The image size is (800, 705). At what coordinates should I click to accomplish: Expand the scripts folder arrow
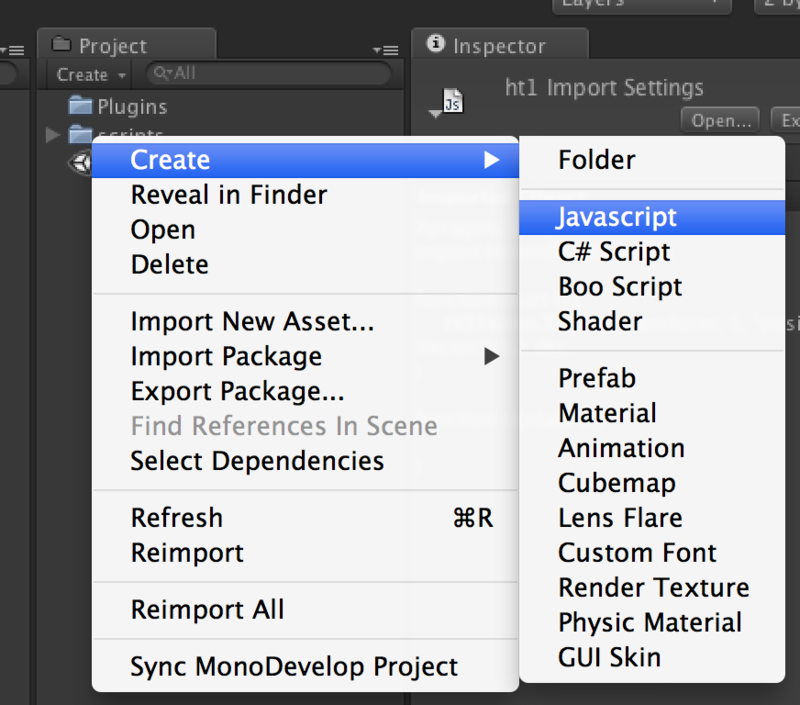point(54,135)
